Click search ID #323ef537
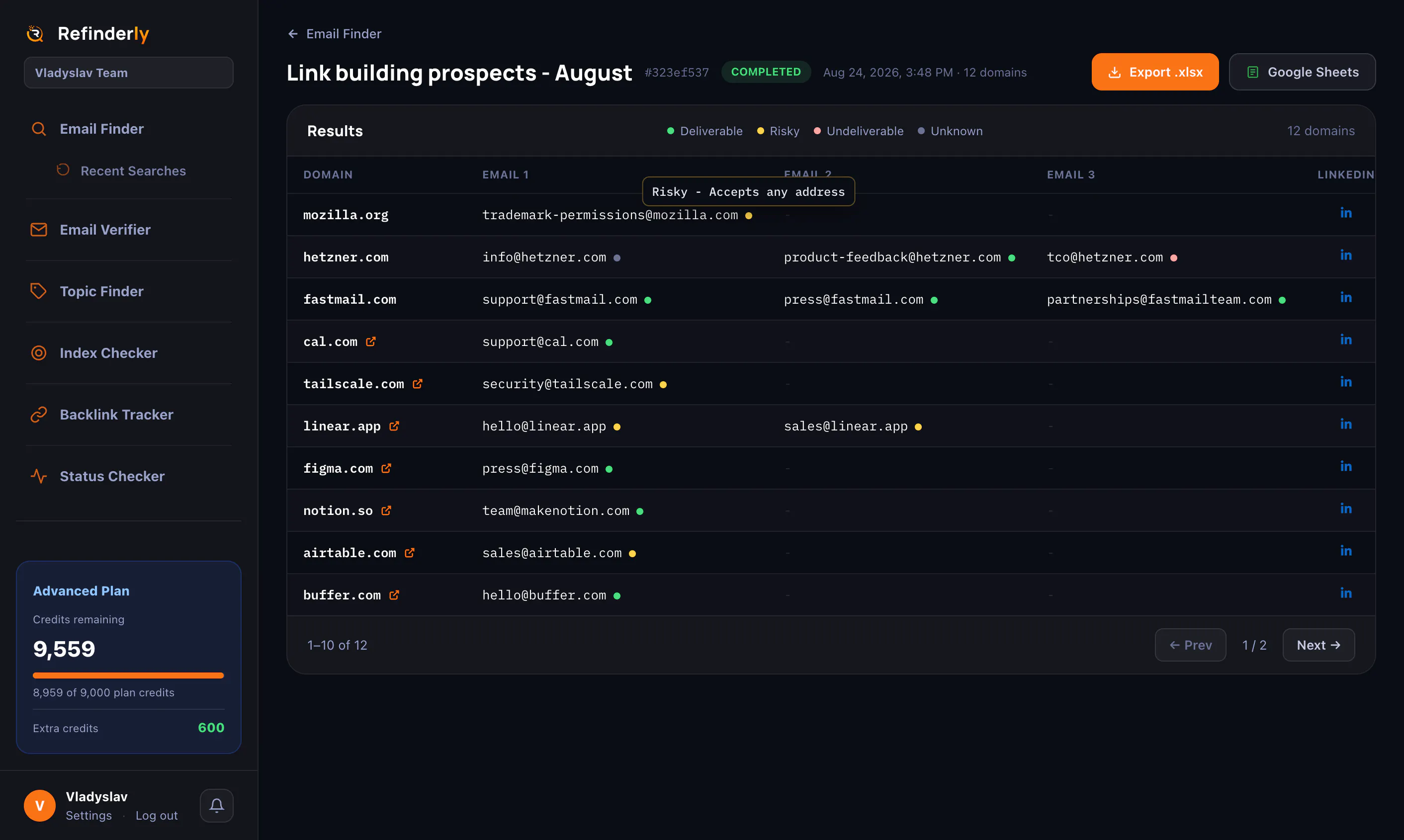This screenshot has height=840, width=1404. click(677, 73)
